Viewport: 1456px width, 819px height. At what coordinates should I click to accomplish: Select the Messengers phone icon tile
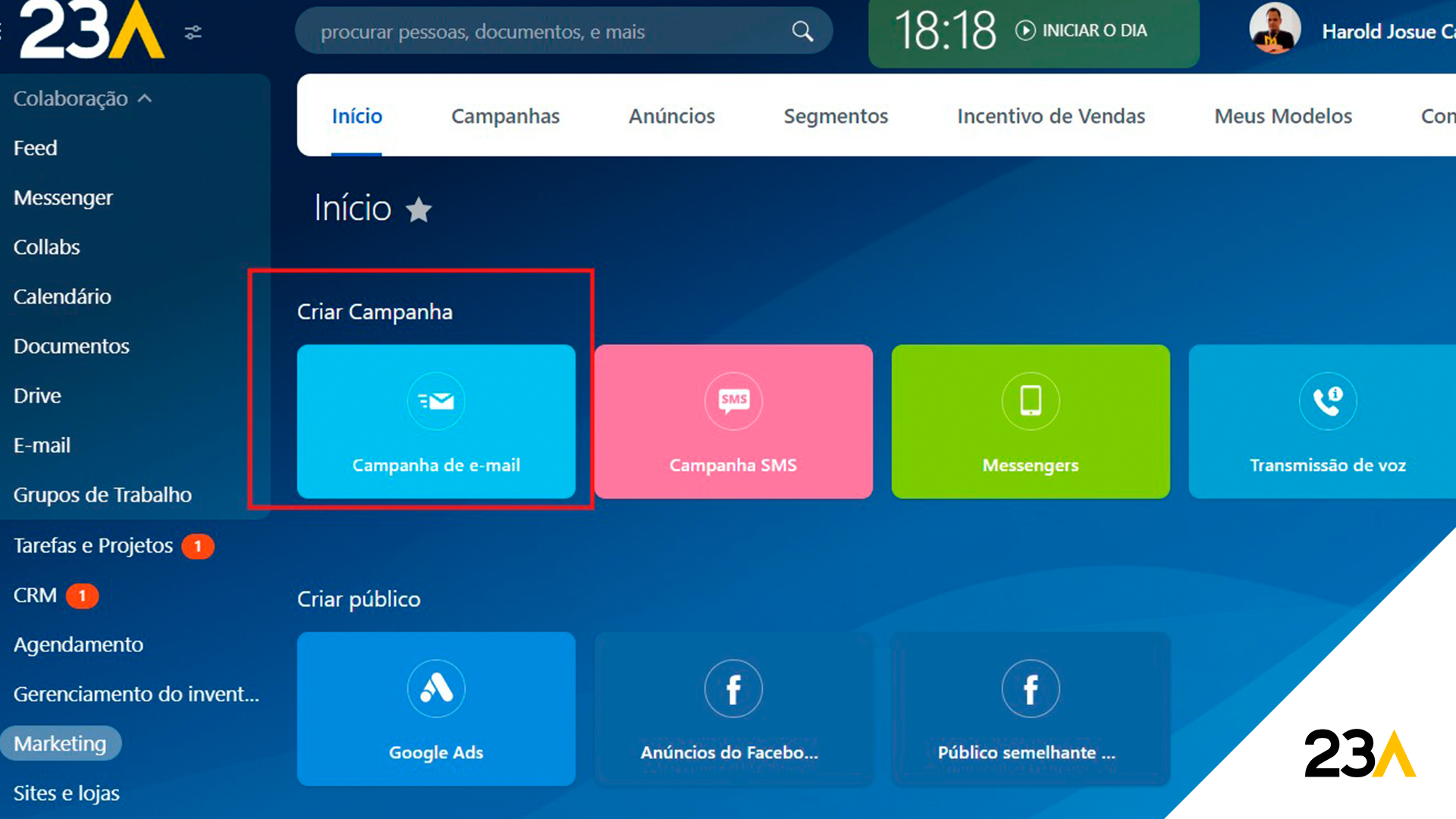(1030, 400)
